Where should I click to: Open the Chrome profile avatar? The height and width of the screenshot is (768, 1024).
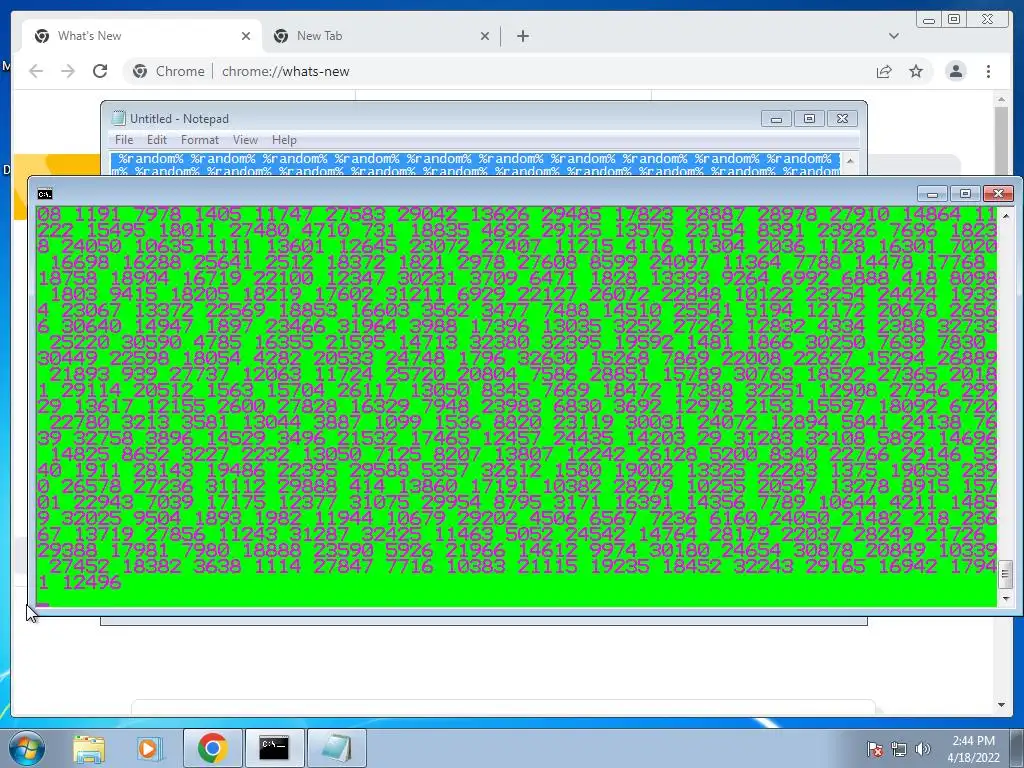[955, 71]
